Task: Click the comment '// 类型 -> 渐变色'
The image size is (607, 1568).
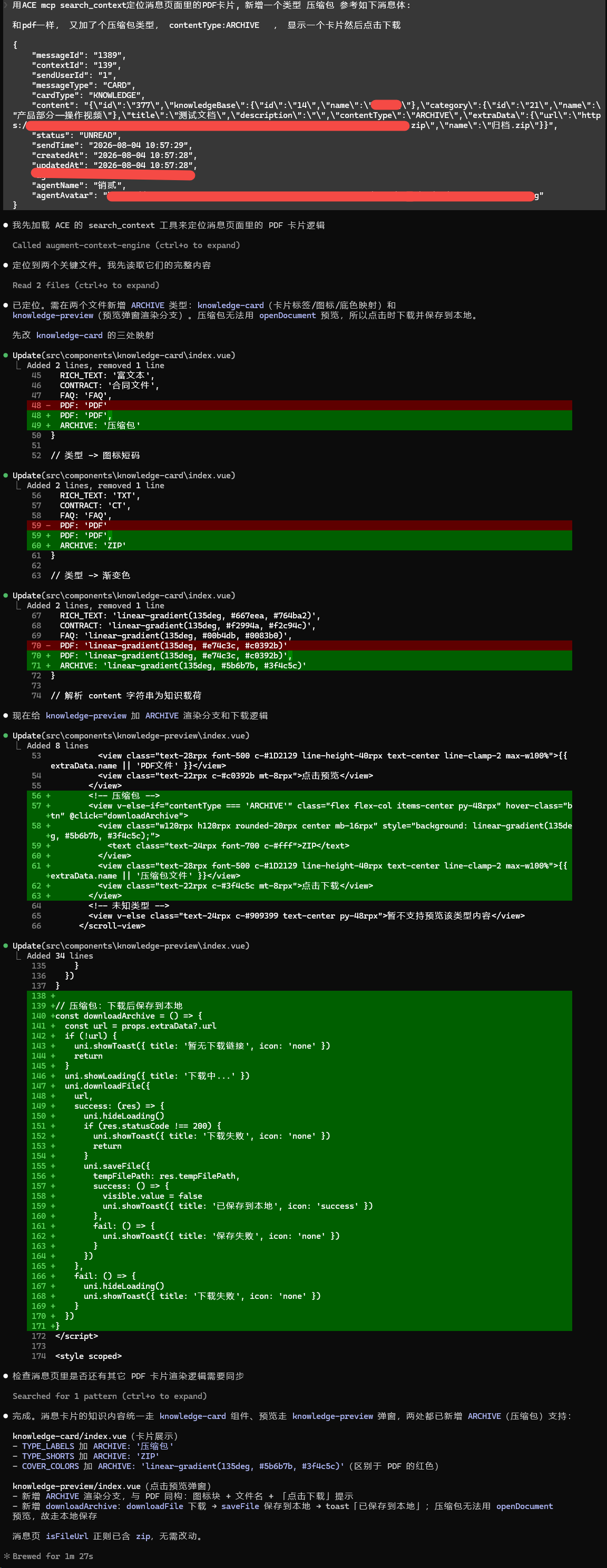Action: click(x=90, y=575)
